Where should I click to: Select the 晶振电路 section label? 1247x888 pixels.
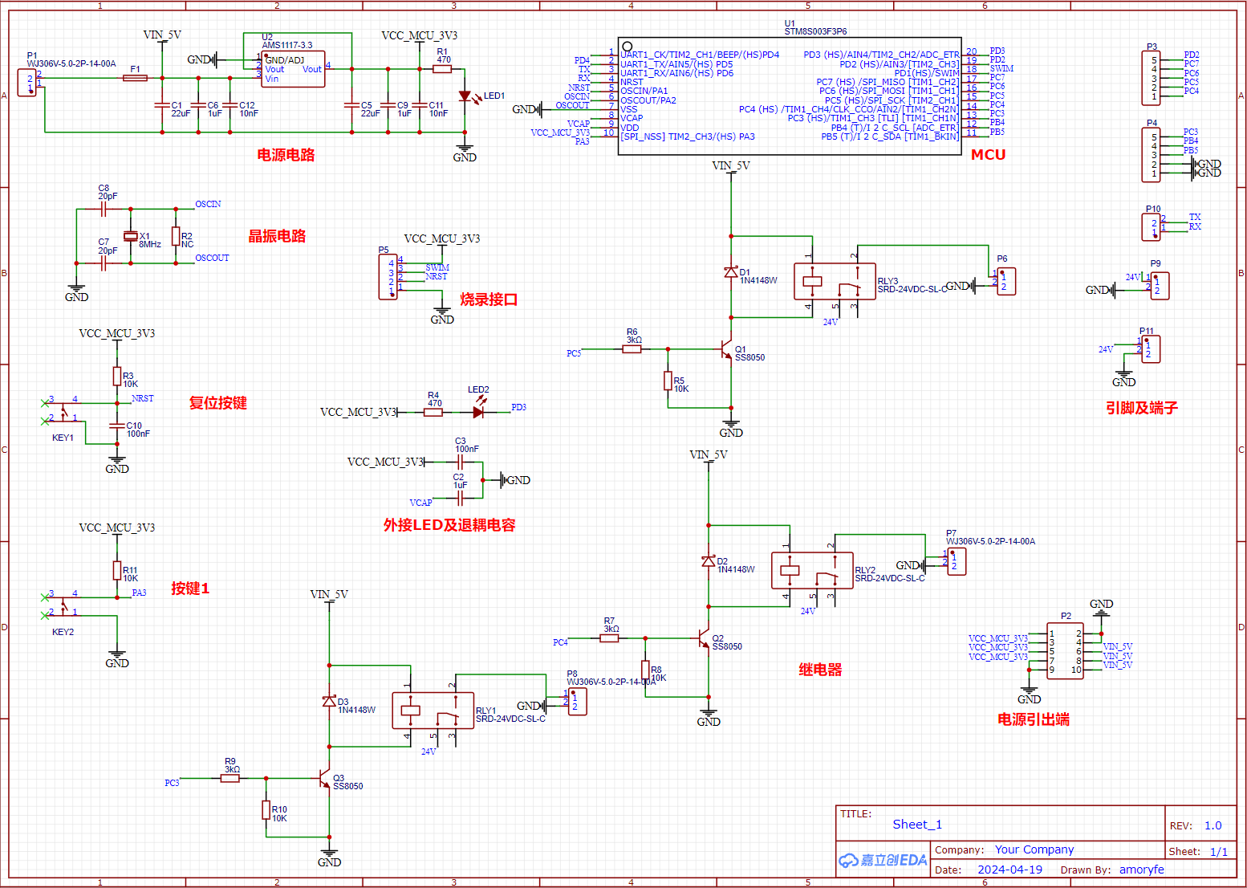pos(277,237)
